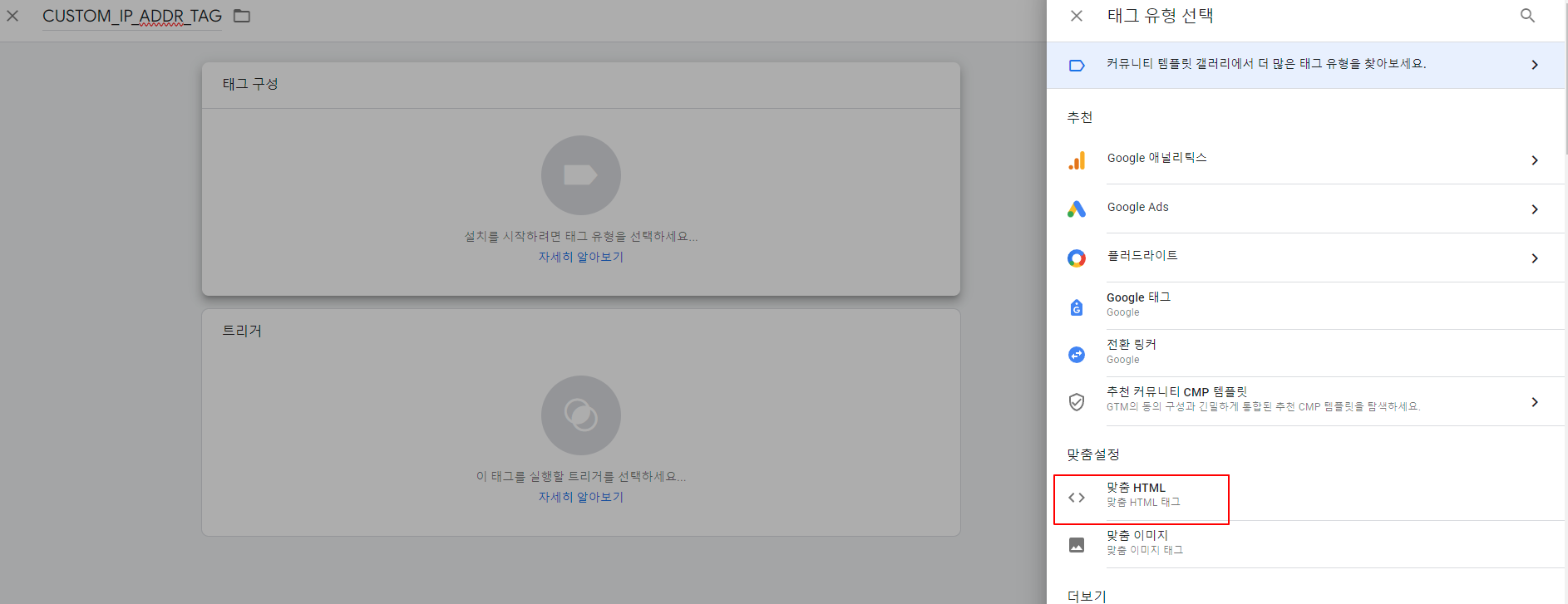Select 맞춤 이미지 tag type
This screenshot has height=604, width=1568.
pos(1305,544)
